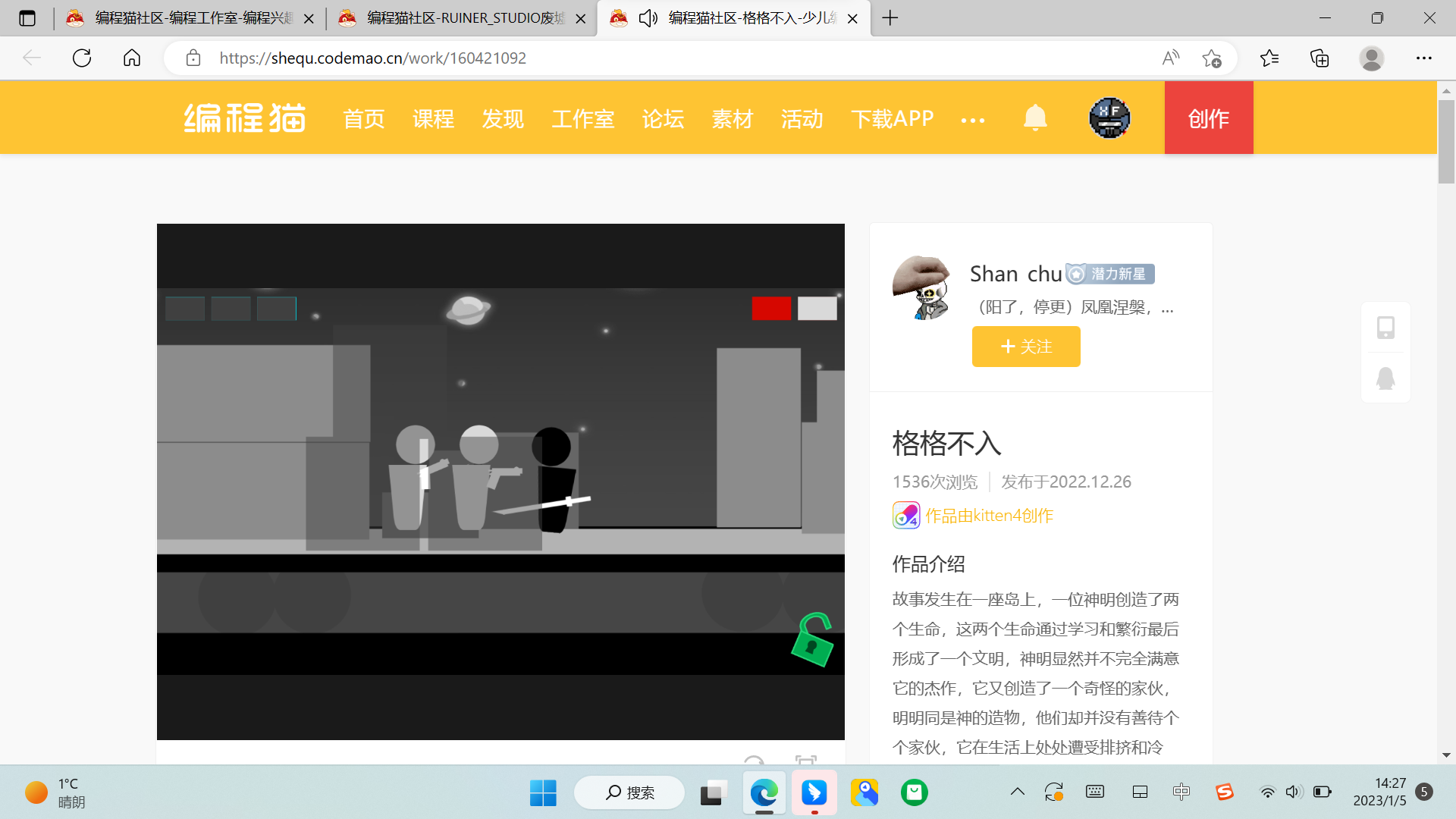Open the volume tray icon
1456x819 pixels.
(x=1294, y=792)
